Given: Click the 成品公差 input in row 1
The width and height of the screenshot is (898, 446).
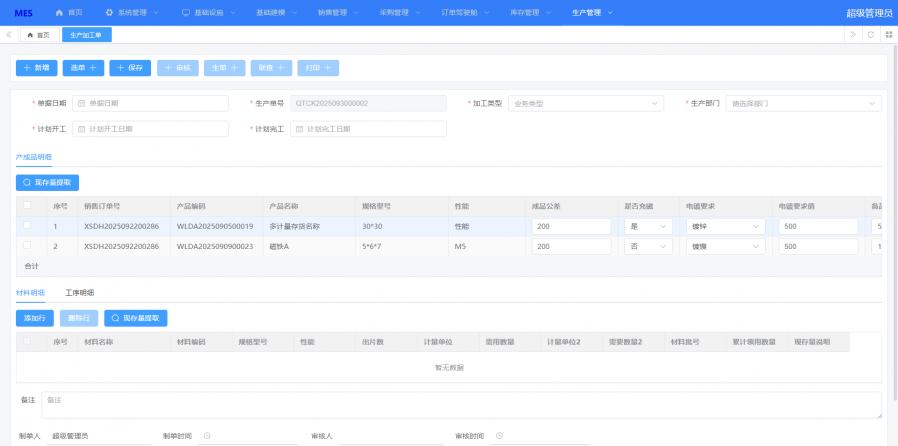Looking at the screenshot, I should (571, 226).
